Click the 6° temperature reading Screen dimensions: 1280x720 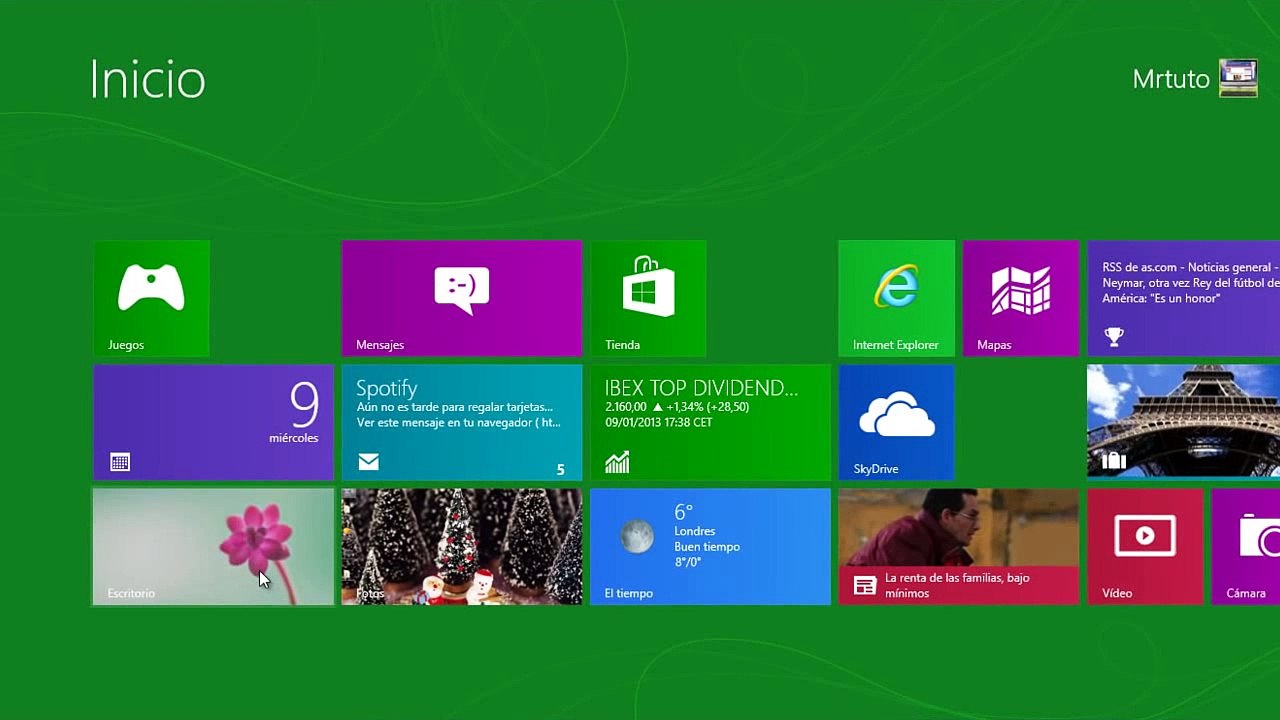[684, 512]
